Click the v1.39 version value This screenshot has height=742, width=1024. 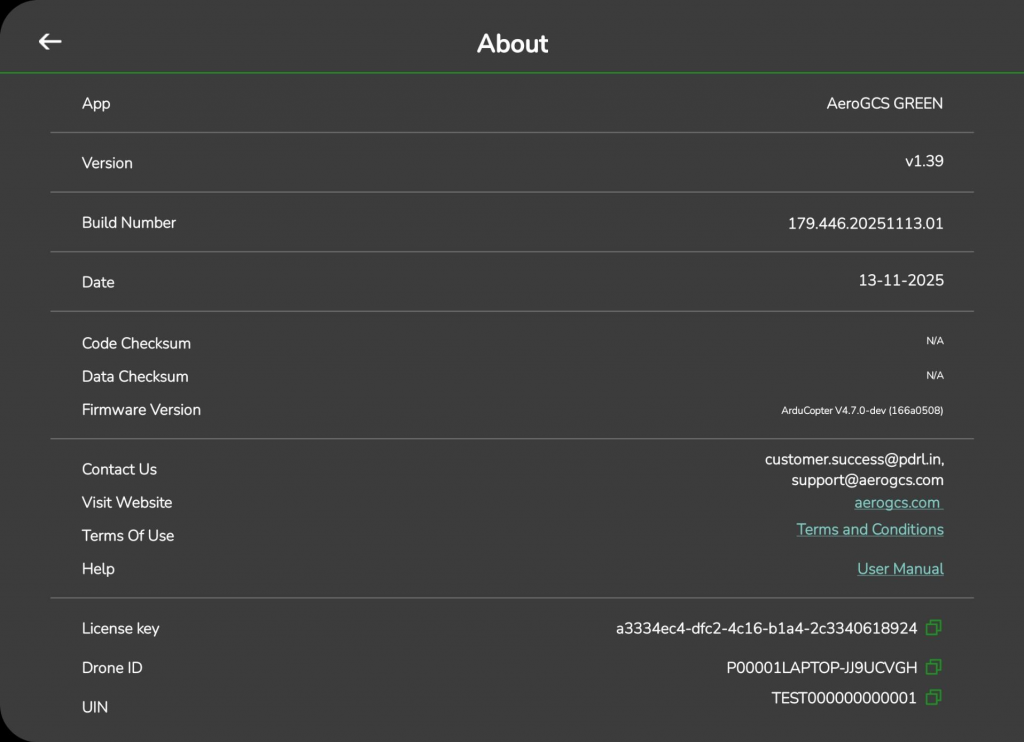[x=923, y=161]
